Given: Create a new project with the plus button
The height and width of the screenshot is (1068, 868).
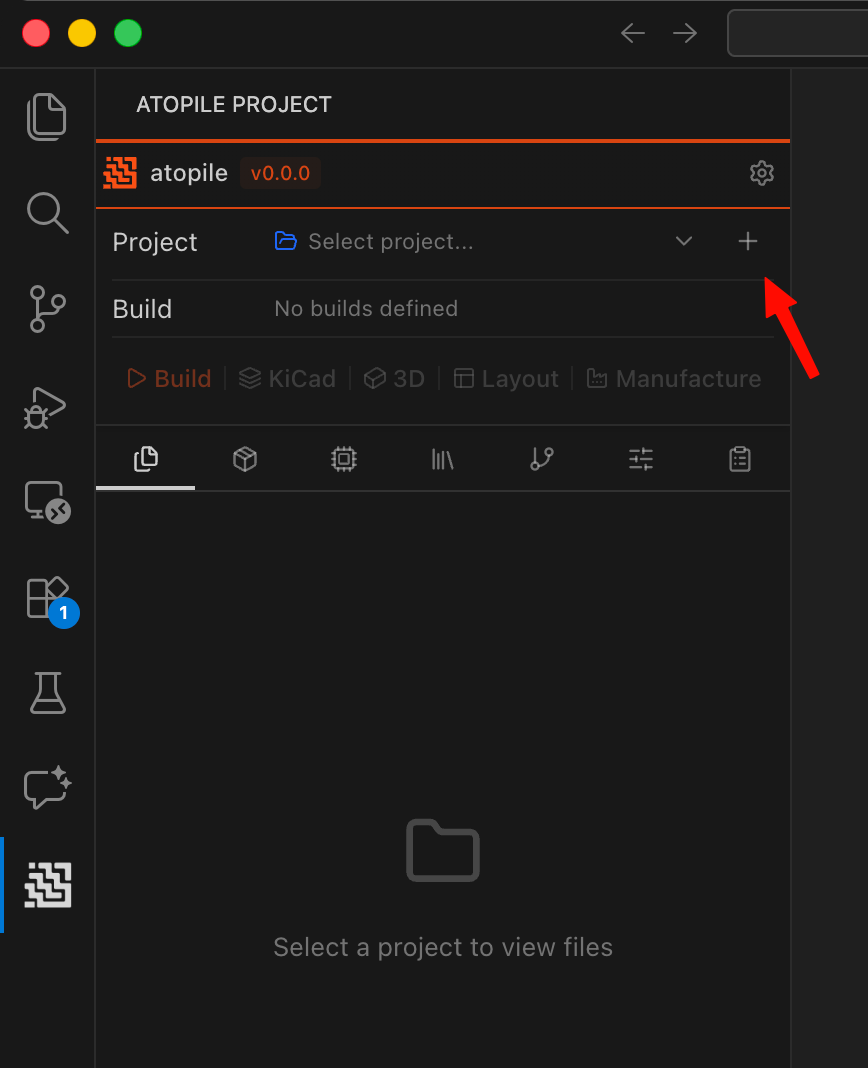Looking at the screenshot, I should pos(747,241).
